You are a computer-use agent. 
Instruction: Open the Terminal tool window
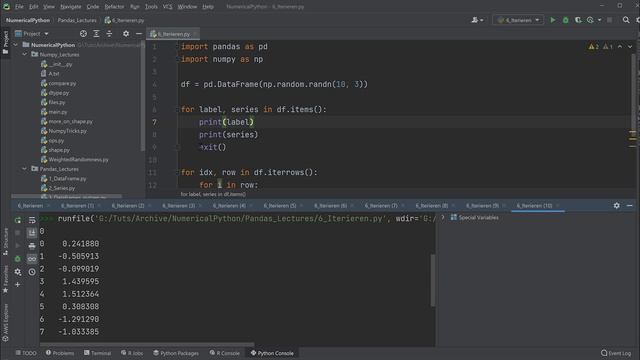point(98,353)
